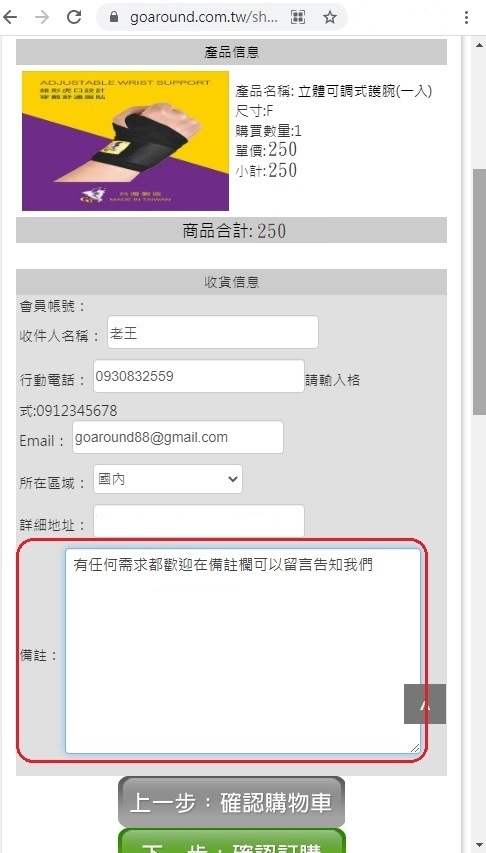Click the browser forward arrow
Image resolution: width=486 pixels, height=853 pixels.
pos(42,17)
